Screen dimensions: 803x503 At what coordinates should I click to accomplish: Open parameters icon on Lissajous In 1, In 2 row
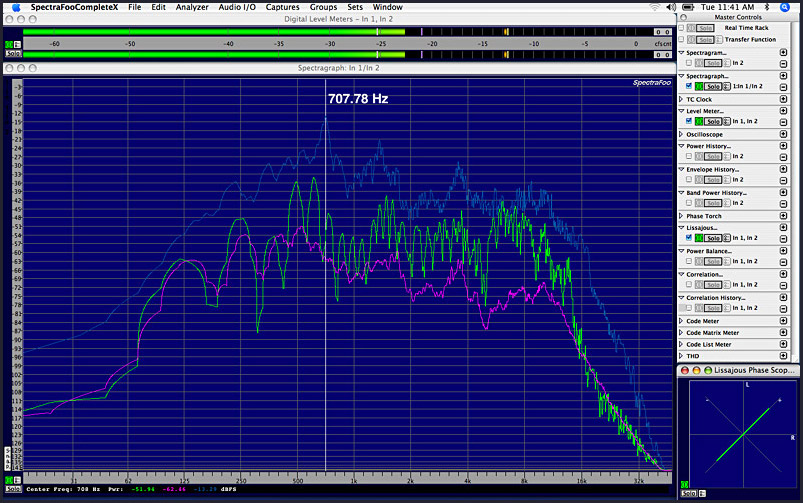(726, 238)
